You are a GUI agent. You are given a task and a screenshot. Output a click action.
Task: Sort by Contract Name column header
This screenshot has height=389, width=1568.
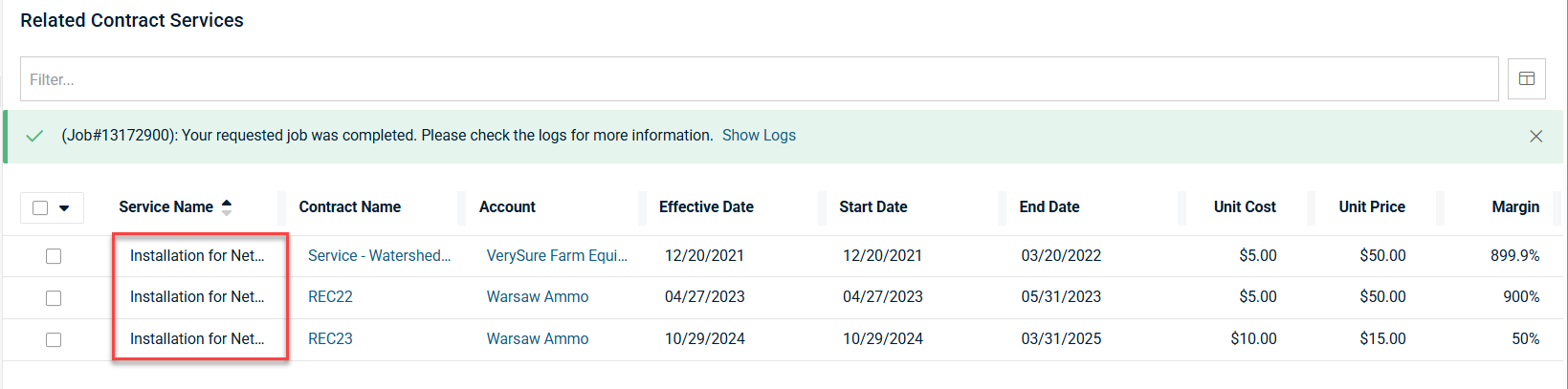[x=349, y=207]
